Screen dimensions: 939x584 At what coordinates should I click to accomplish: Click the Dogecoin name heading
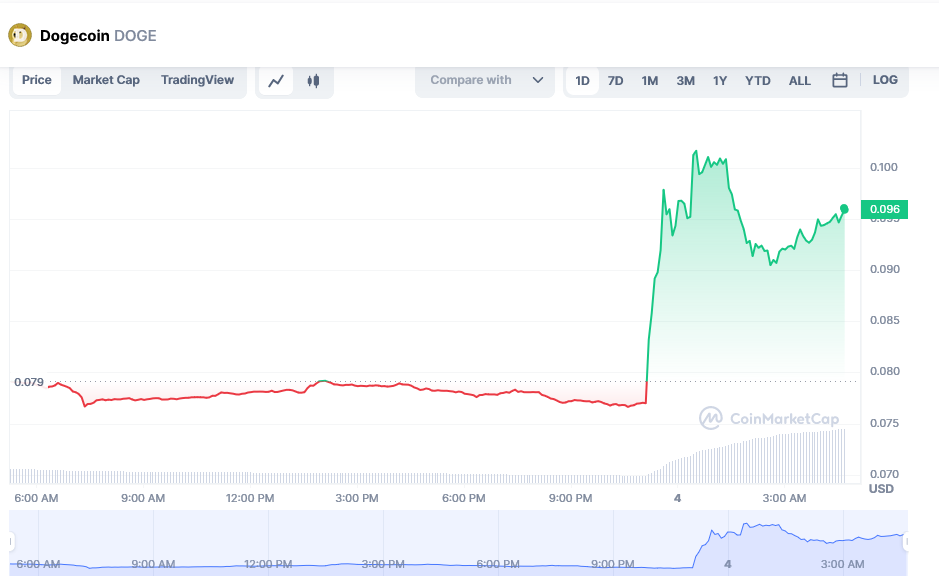click(75, 36)
